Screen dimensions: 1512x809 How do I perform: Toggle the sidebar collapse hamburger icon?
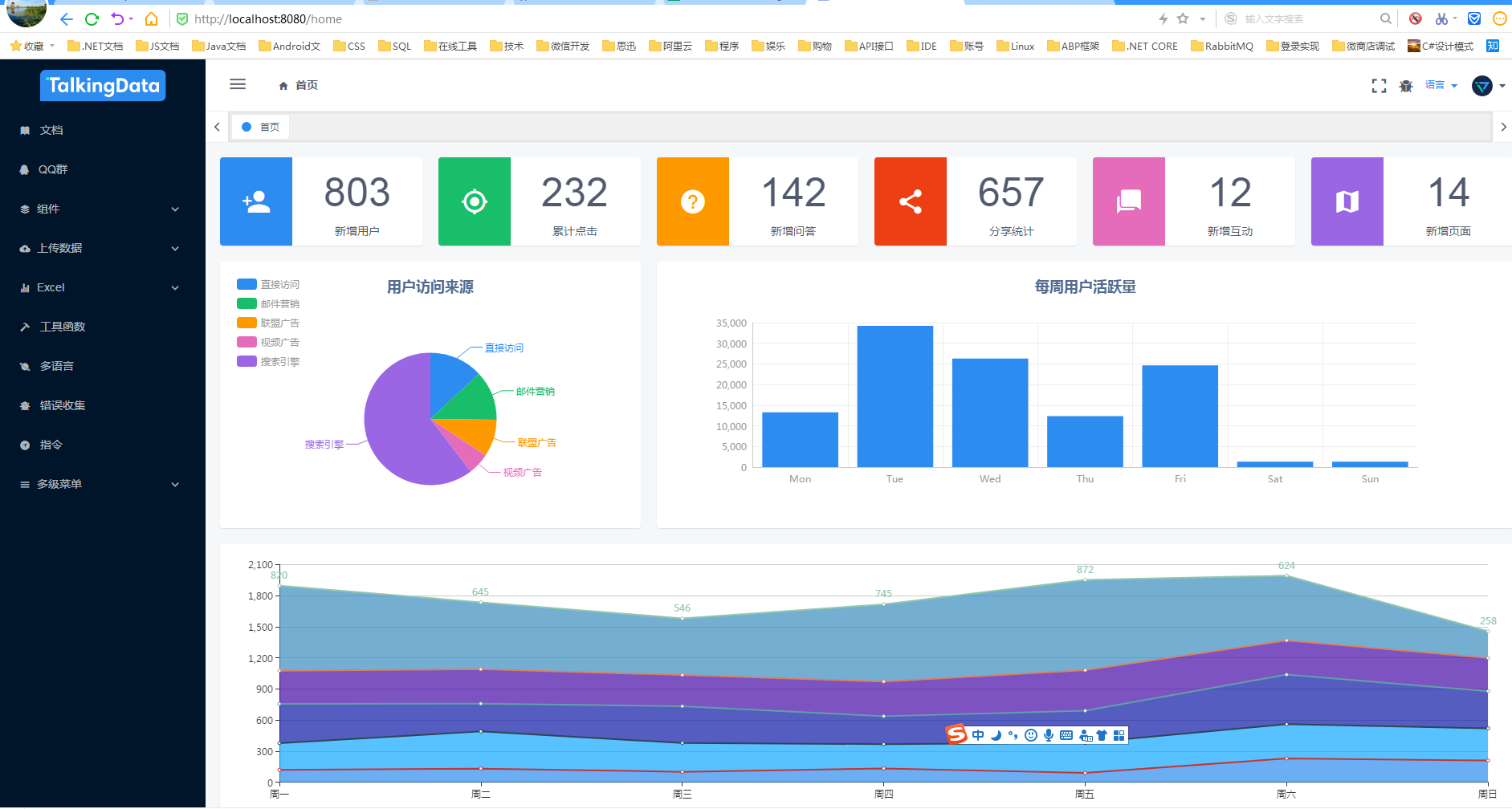coord(238,84)
